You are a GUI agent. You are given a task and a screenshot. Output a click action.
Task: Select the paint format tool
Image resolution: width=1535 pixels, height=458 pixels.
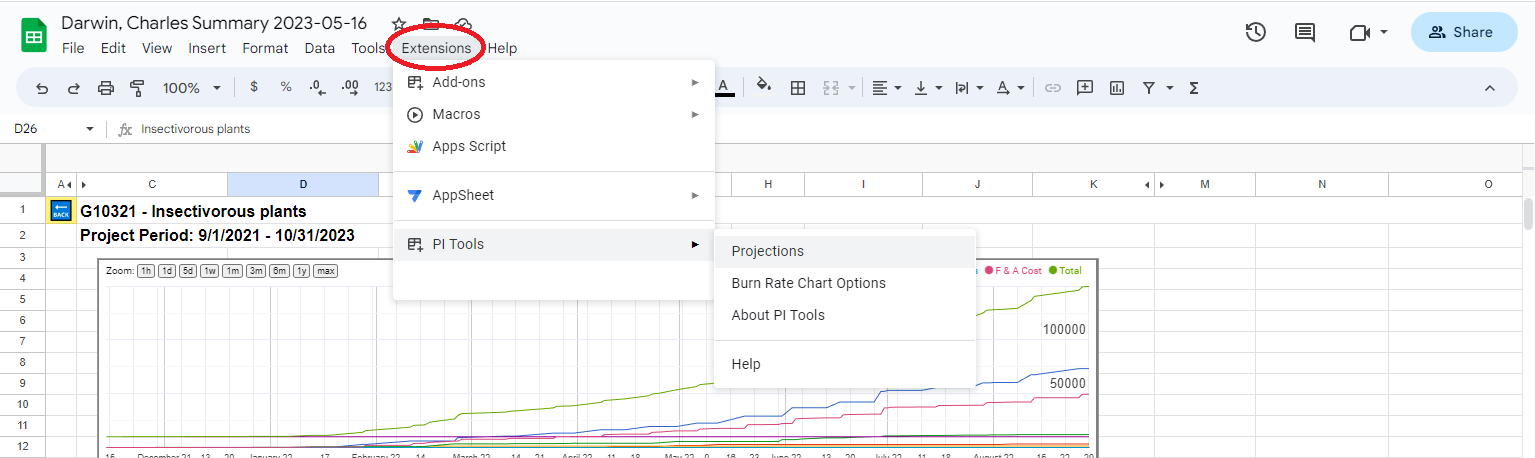(x=137, y=88)
